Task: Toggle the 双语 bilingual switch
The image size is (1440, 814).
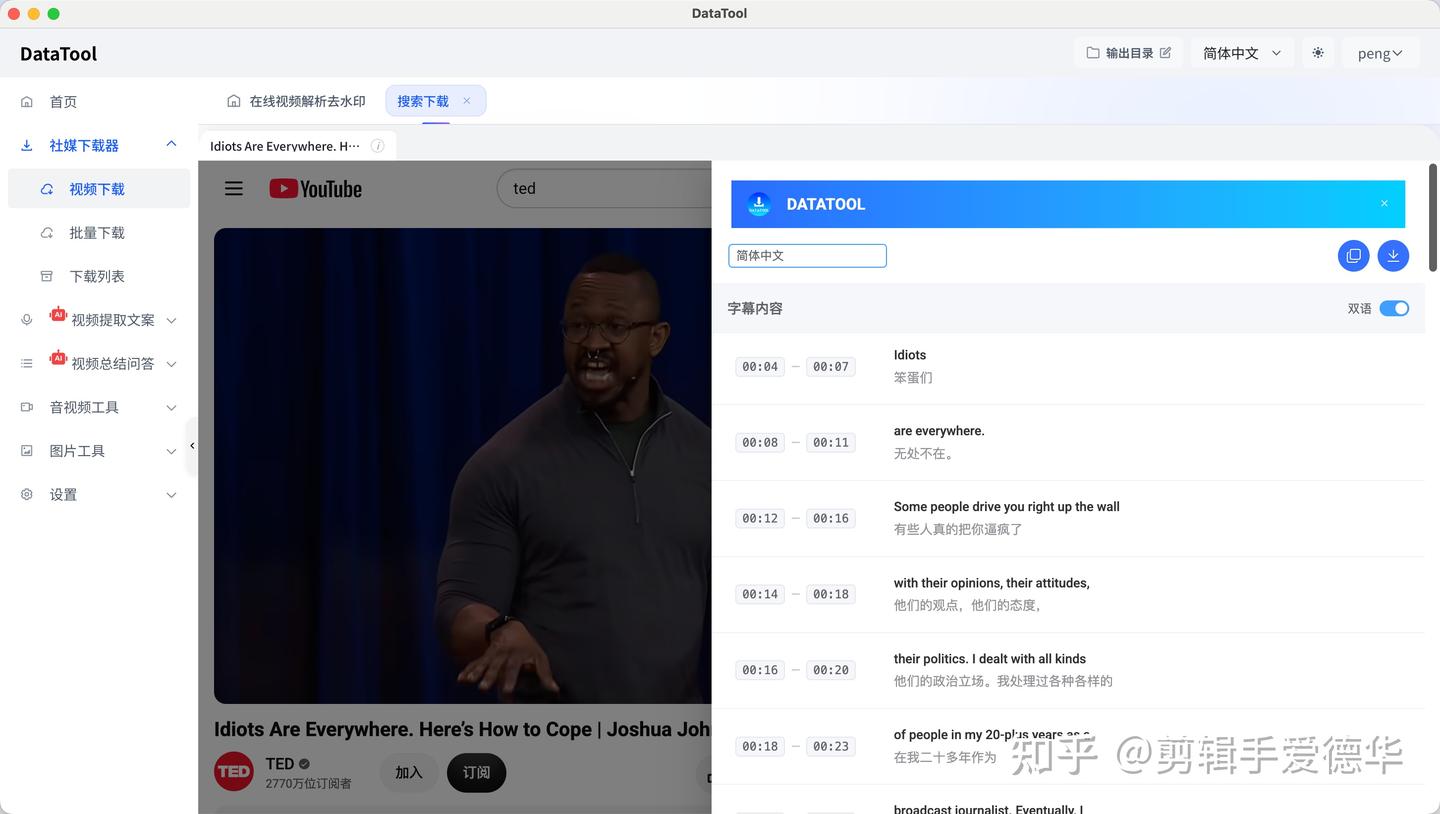Action: [x=1394, y=308]
